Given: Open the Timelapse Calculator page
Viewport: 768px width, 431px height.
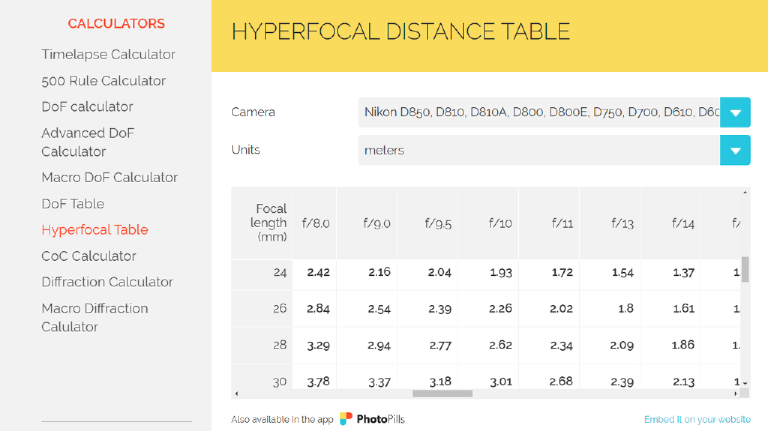Looking at the screenshot, I should click(108, 54).
